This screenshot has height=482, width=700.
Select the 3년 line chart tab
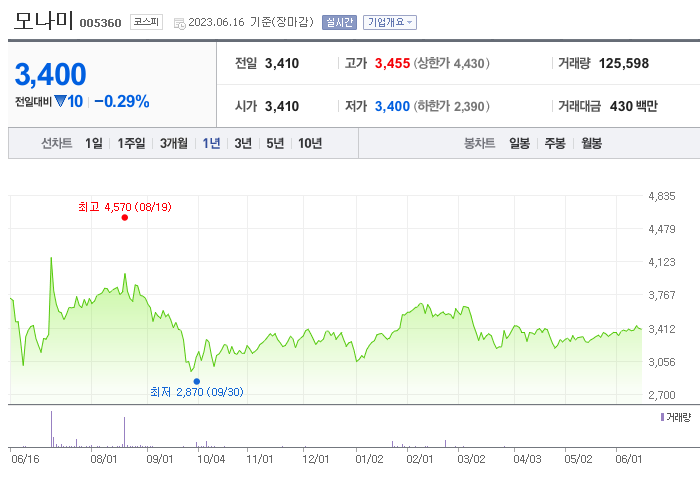point(243,143)
